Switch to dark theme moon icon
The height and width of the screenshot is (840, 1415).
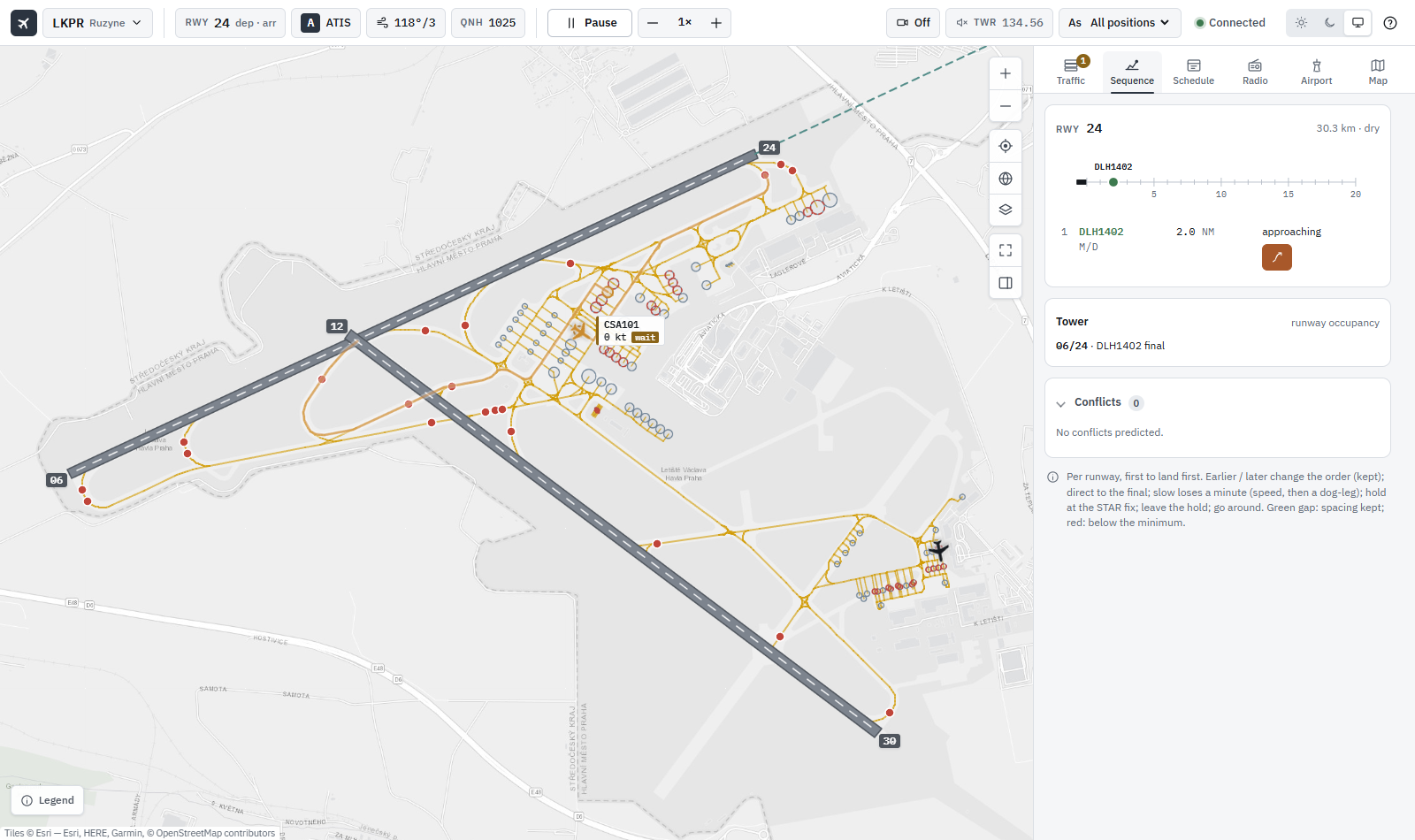tap(1329, 23)
